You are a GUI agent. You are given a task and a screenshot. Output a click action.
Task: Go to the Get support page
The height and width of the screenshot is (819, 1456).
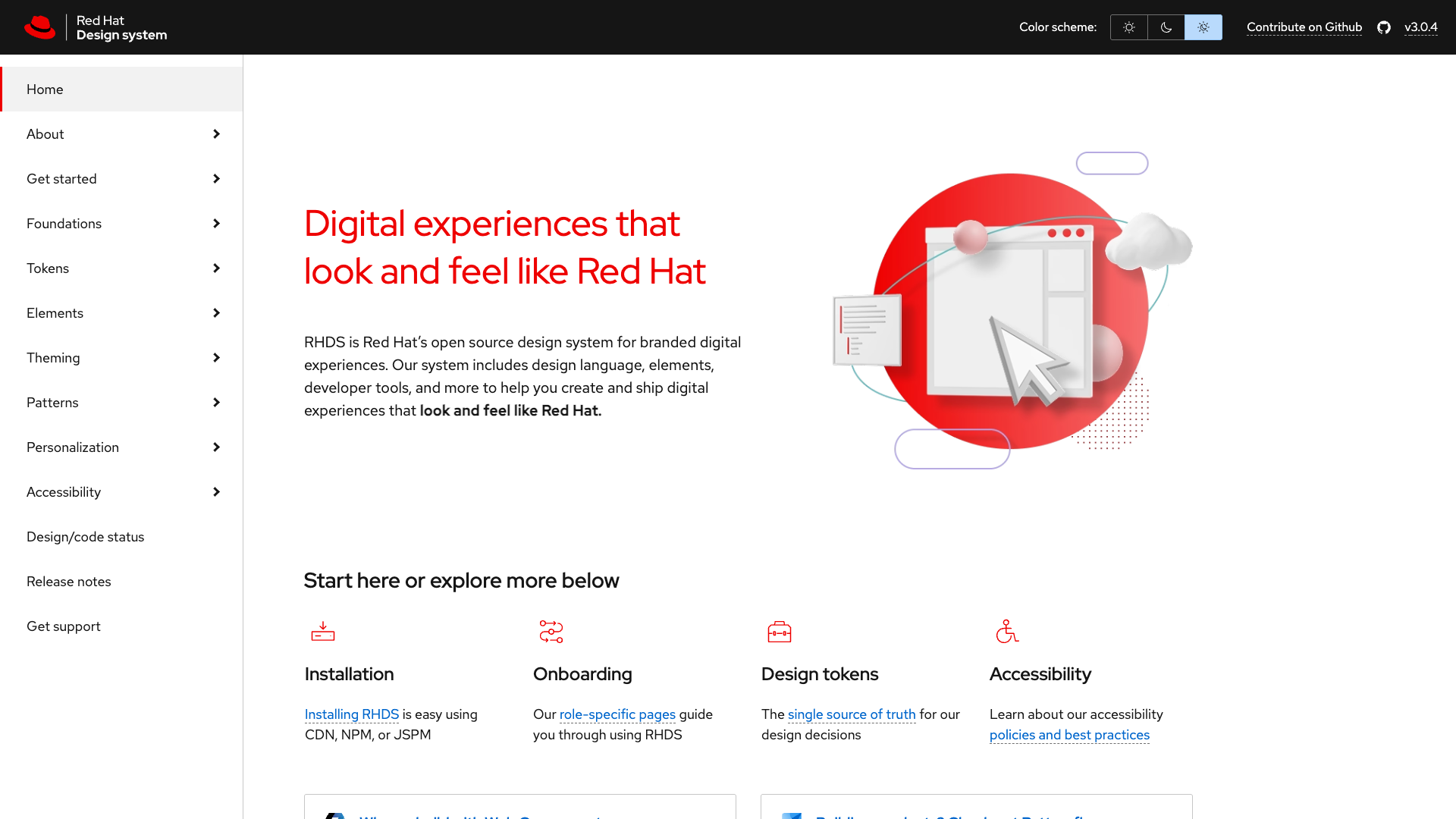(x=64, y=626)
